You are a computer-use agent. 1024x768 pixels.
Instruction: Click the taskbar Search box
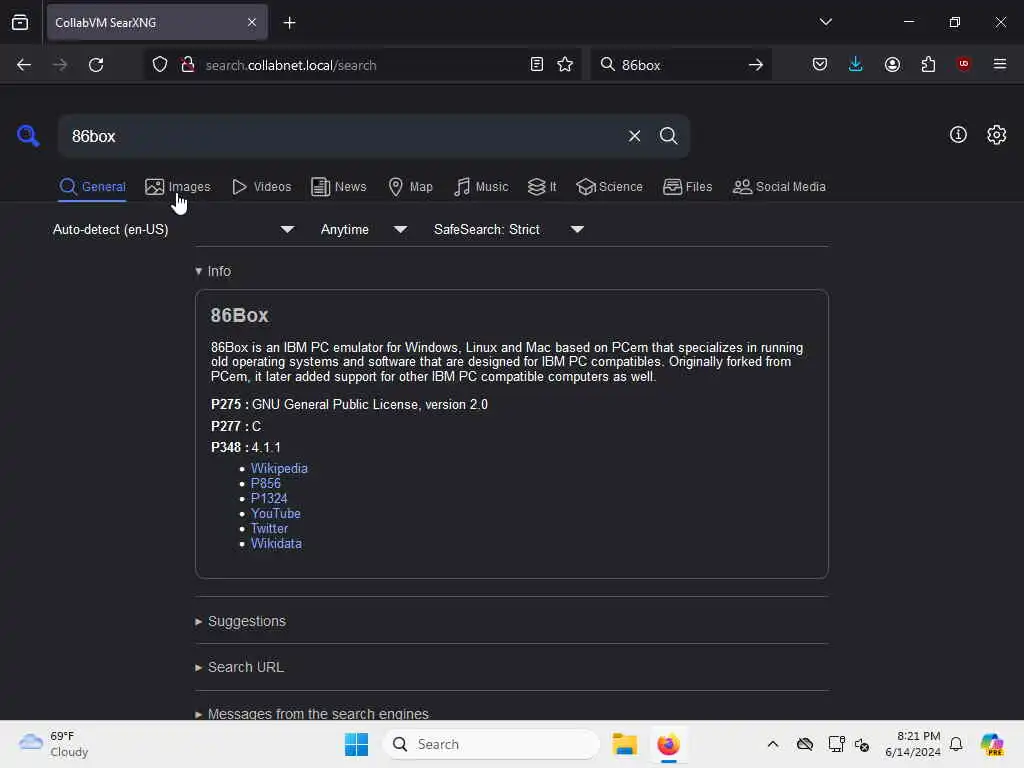(491, 744)
